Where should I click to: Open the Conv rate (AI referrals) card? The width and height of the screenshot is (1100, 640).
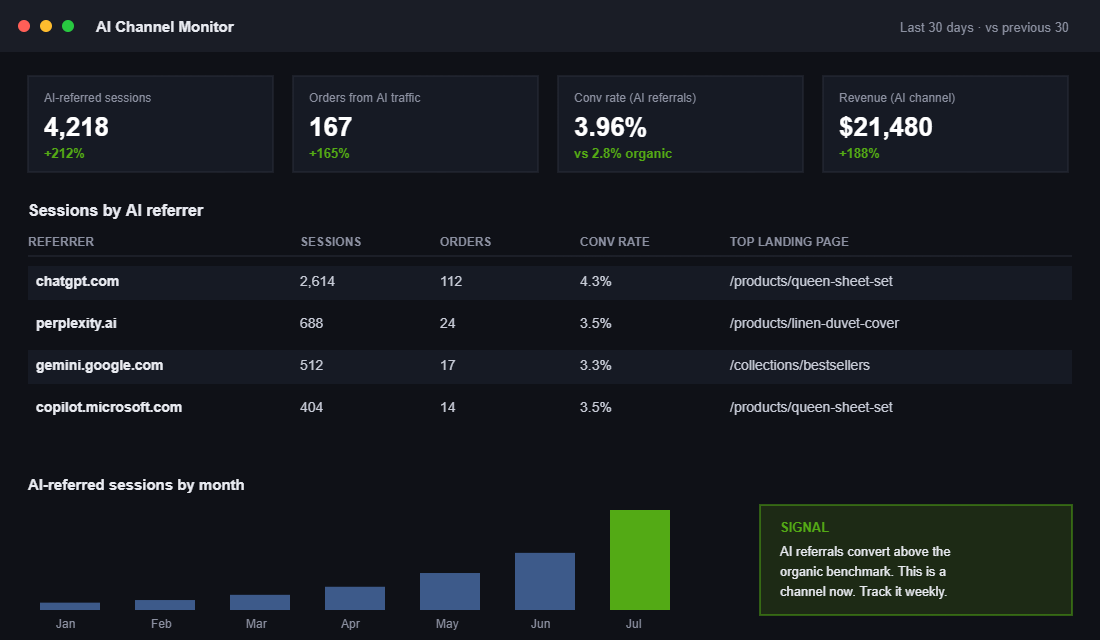(x=680, y=124)
